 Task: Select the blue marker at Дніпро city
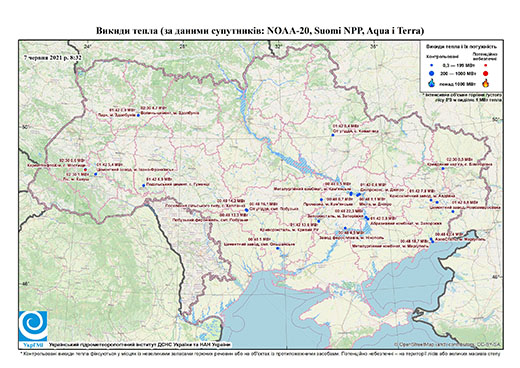click(x=359, y=195)
